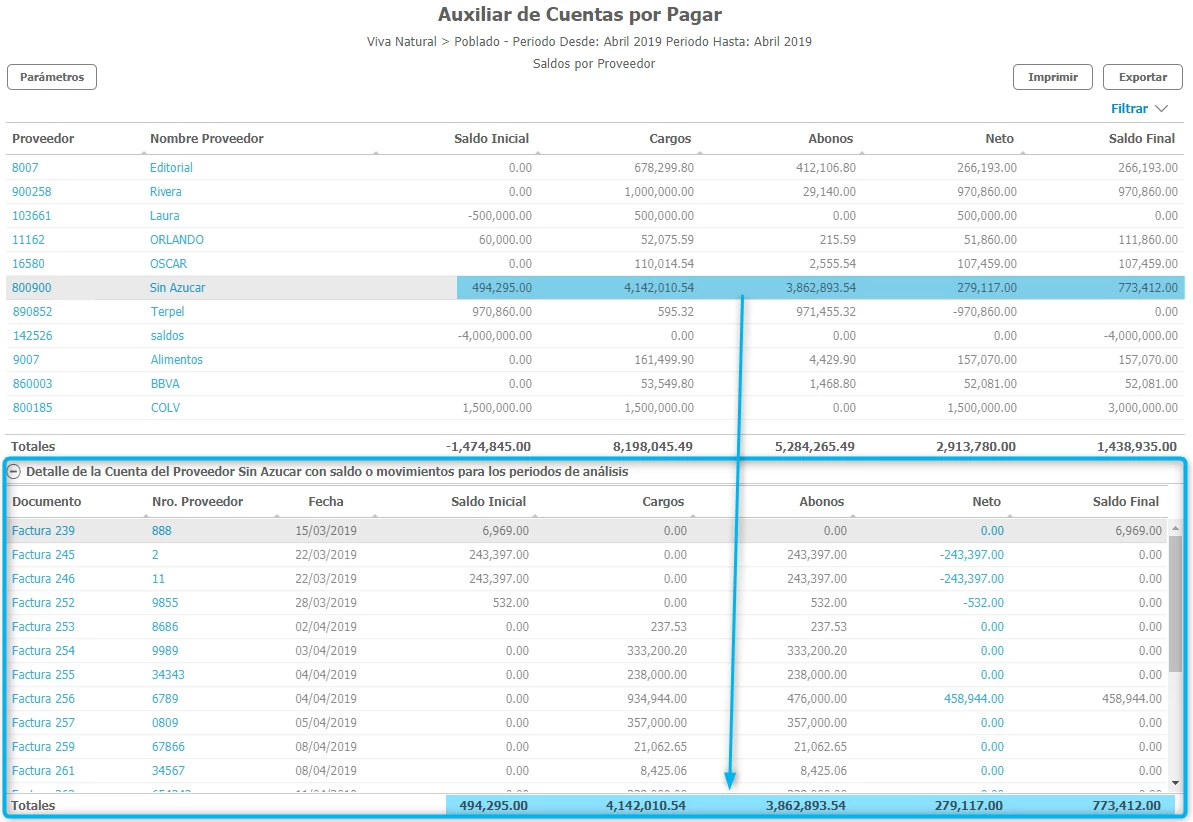Open the Rivera supplier name link
Screen dimensions: 1193x822
click(166, 192)
